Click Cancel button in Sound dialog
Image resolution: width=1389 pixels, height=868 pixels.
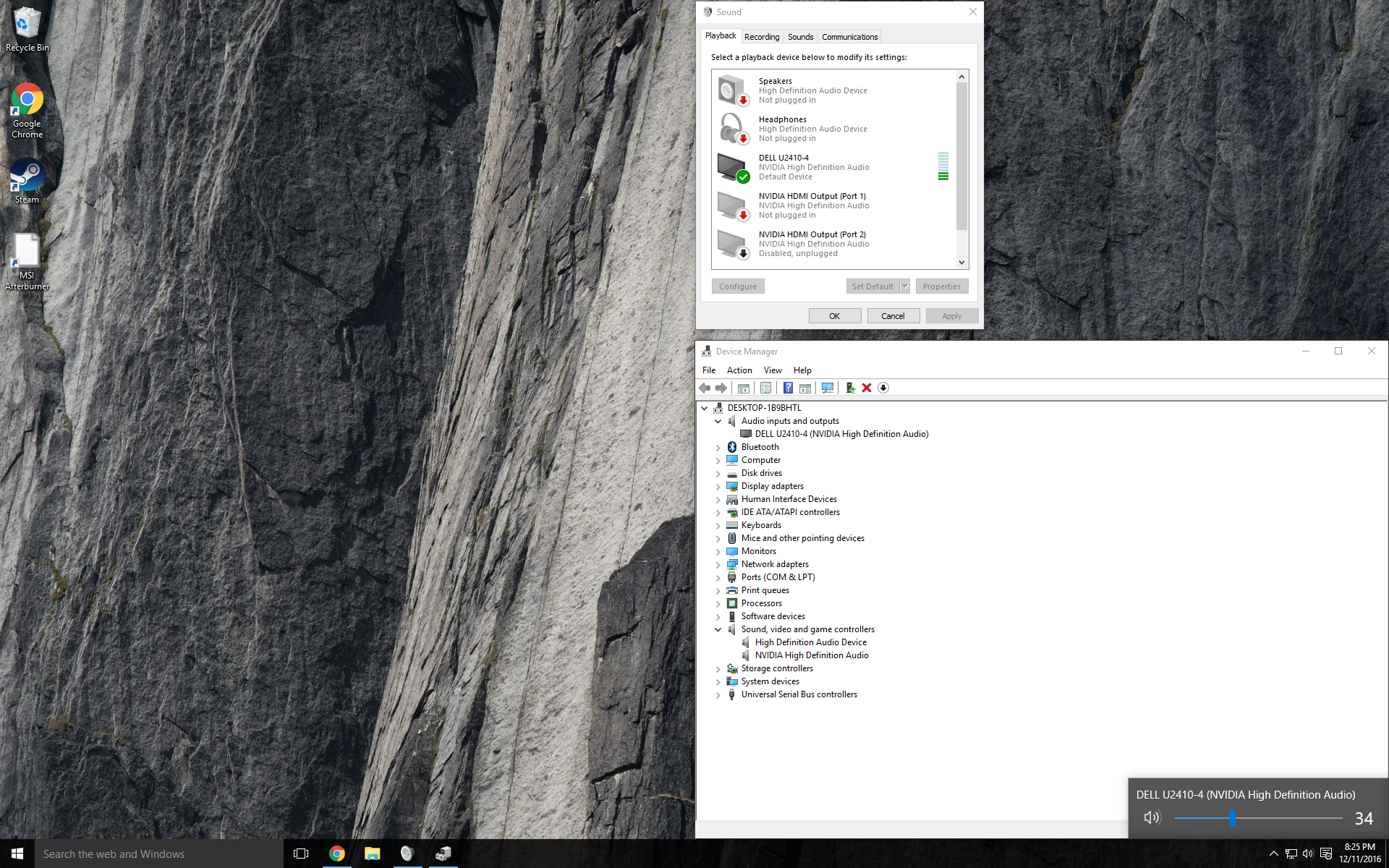[x=893, y=316]
